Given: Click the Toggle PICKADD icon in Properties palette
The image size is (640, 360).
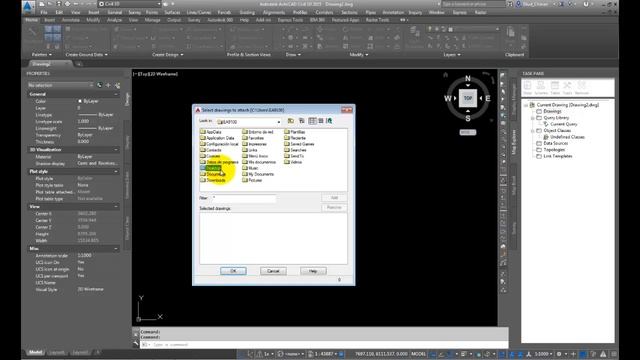Looking at the screenshot, I should click(x=100, y=85).
